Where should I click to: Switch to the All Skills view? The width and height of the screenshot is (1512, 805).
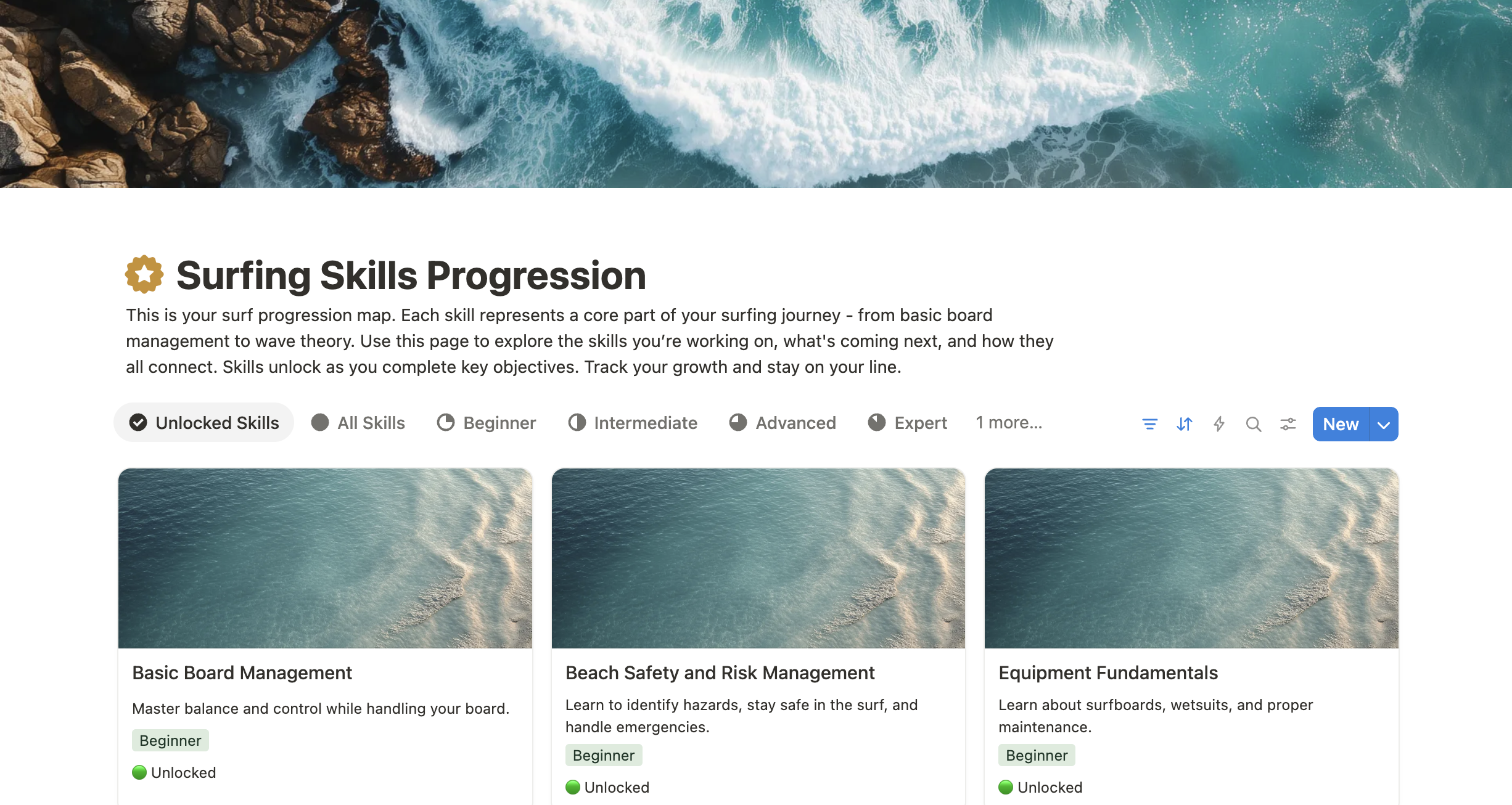pos(358,423)
